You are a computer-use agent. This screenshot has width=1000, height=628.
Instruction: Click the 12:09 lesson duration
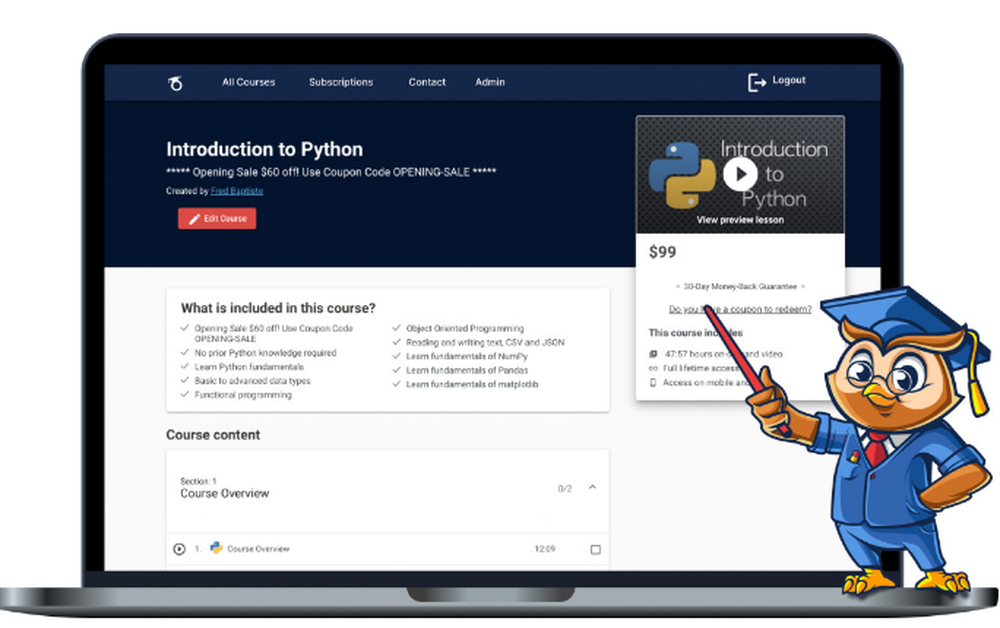point(545,549)
